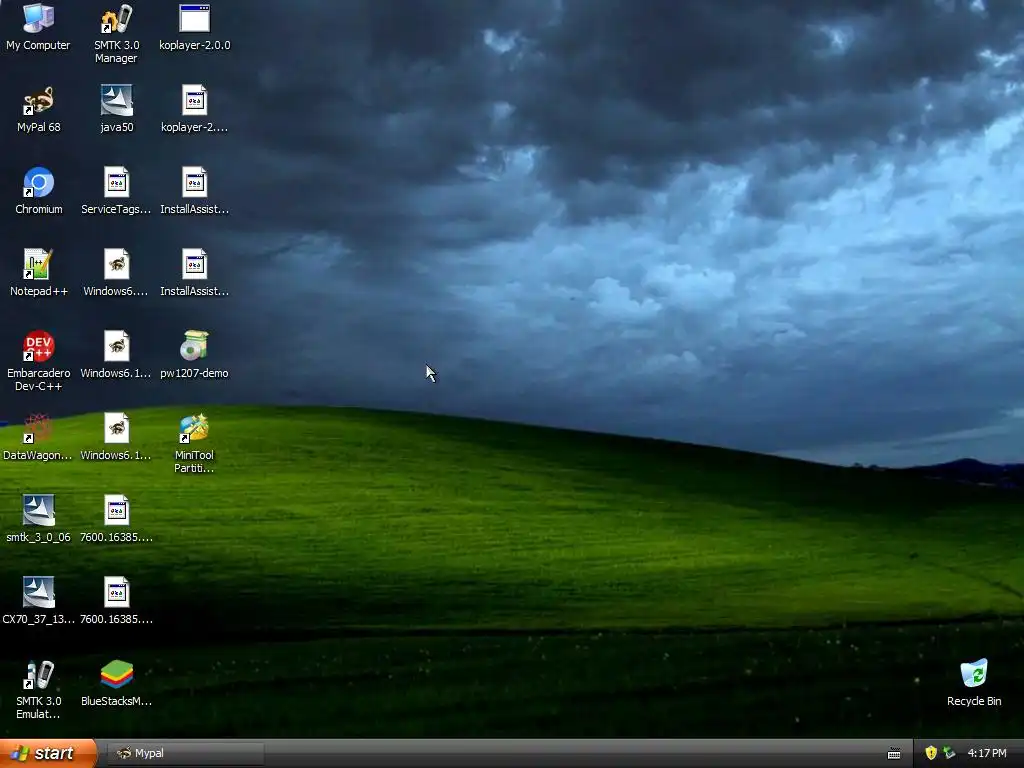The width and height of the screenshot is (1024, 768).
Task: Open the Start menu button
Action: [x=48, y=753]
